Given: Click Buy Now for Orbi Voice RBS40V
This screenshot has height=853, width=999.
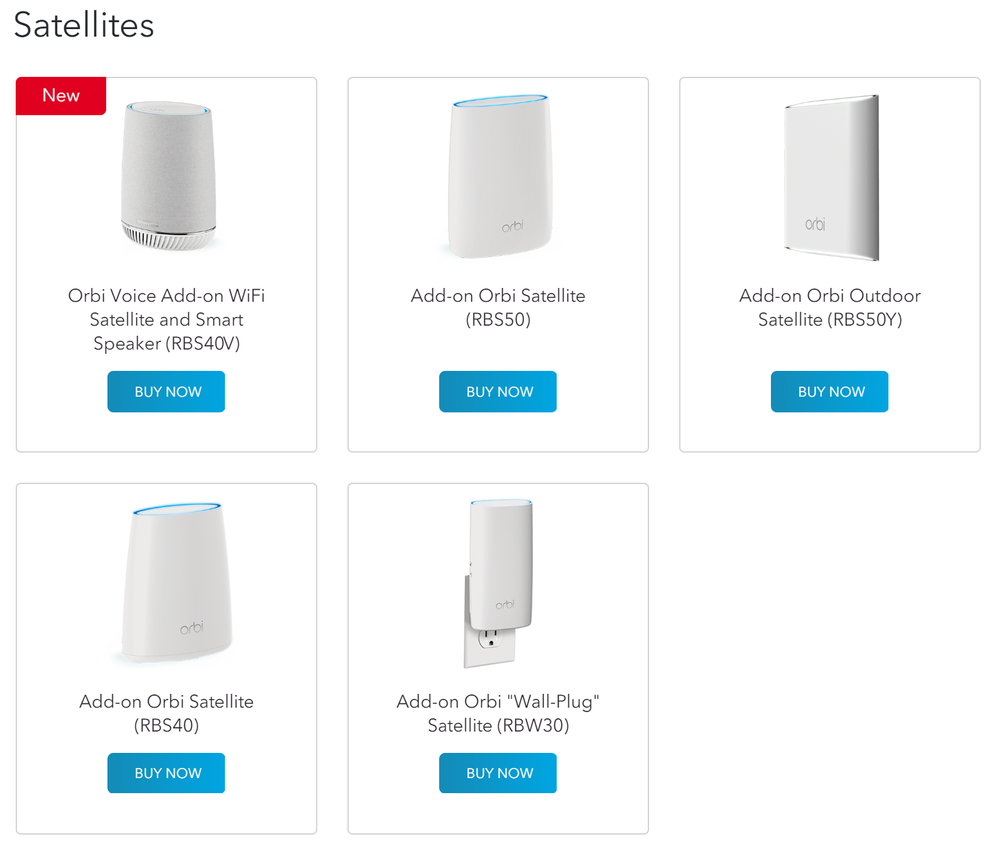Looking at the screenshot, I should point(166,392).
